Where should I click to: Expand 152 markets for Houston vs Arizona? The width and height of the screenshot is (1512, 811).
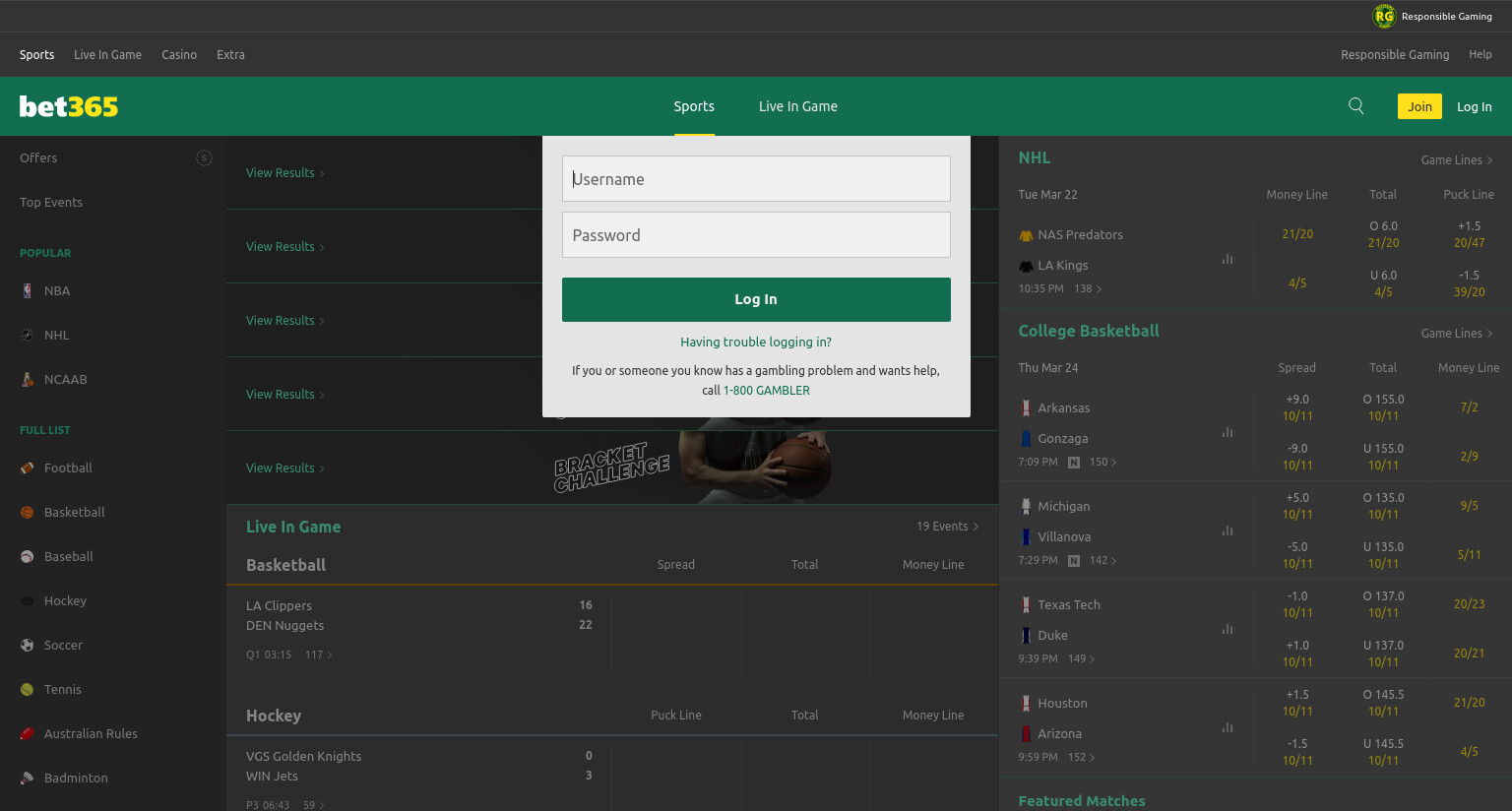[1081, 757]
